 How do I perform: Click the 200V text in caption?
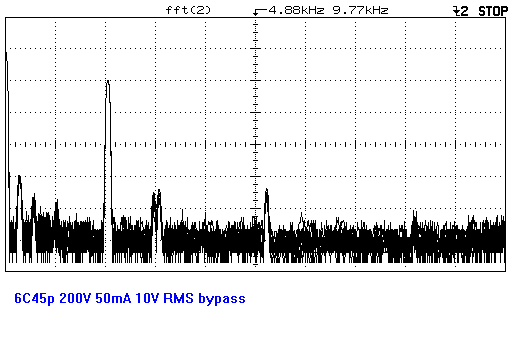[75, 298]
